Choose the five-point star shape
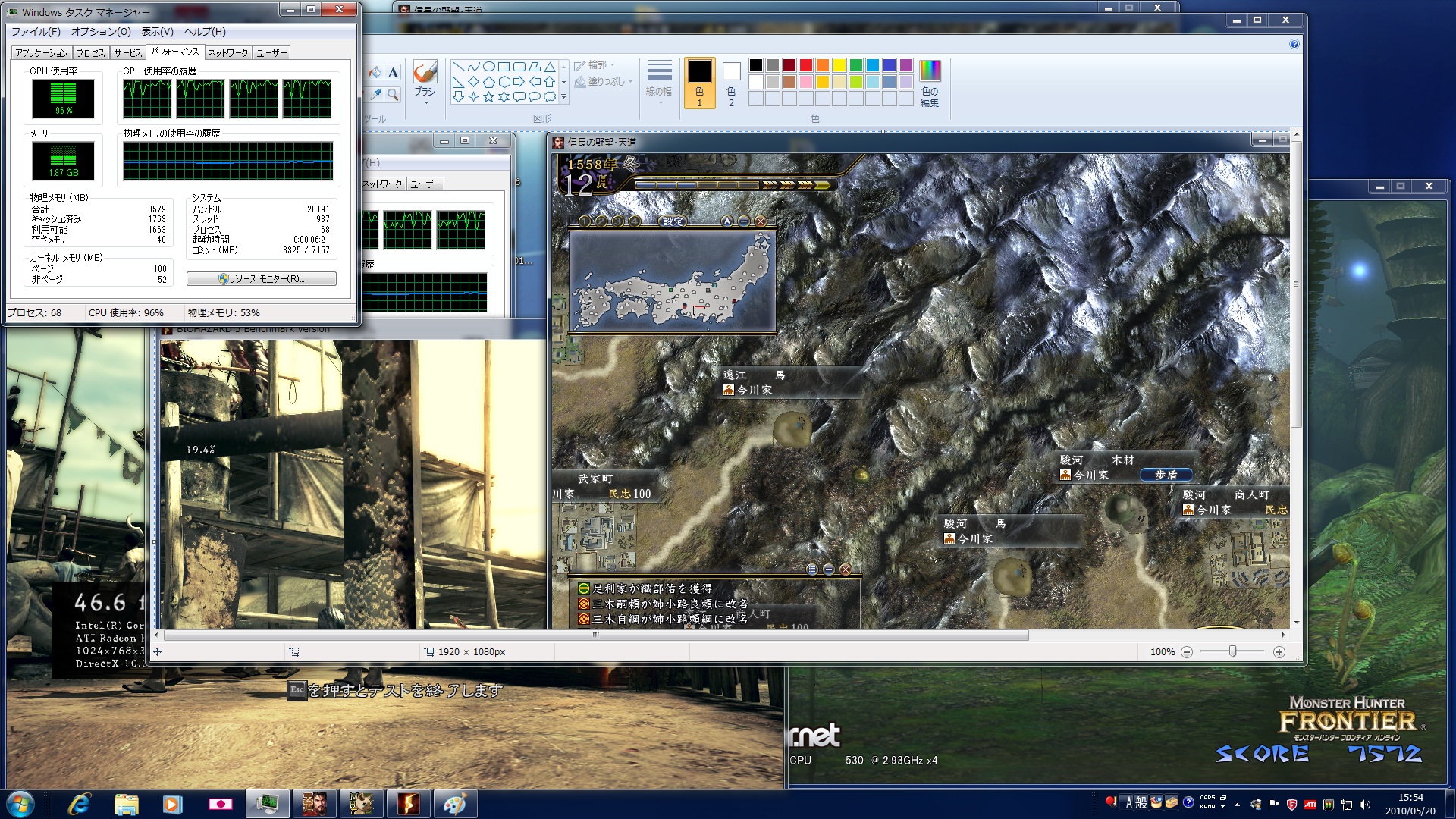1456x819 pixels. click(x=488, y=96)
